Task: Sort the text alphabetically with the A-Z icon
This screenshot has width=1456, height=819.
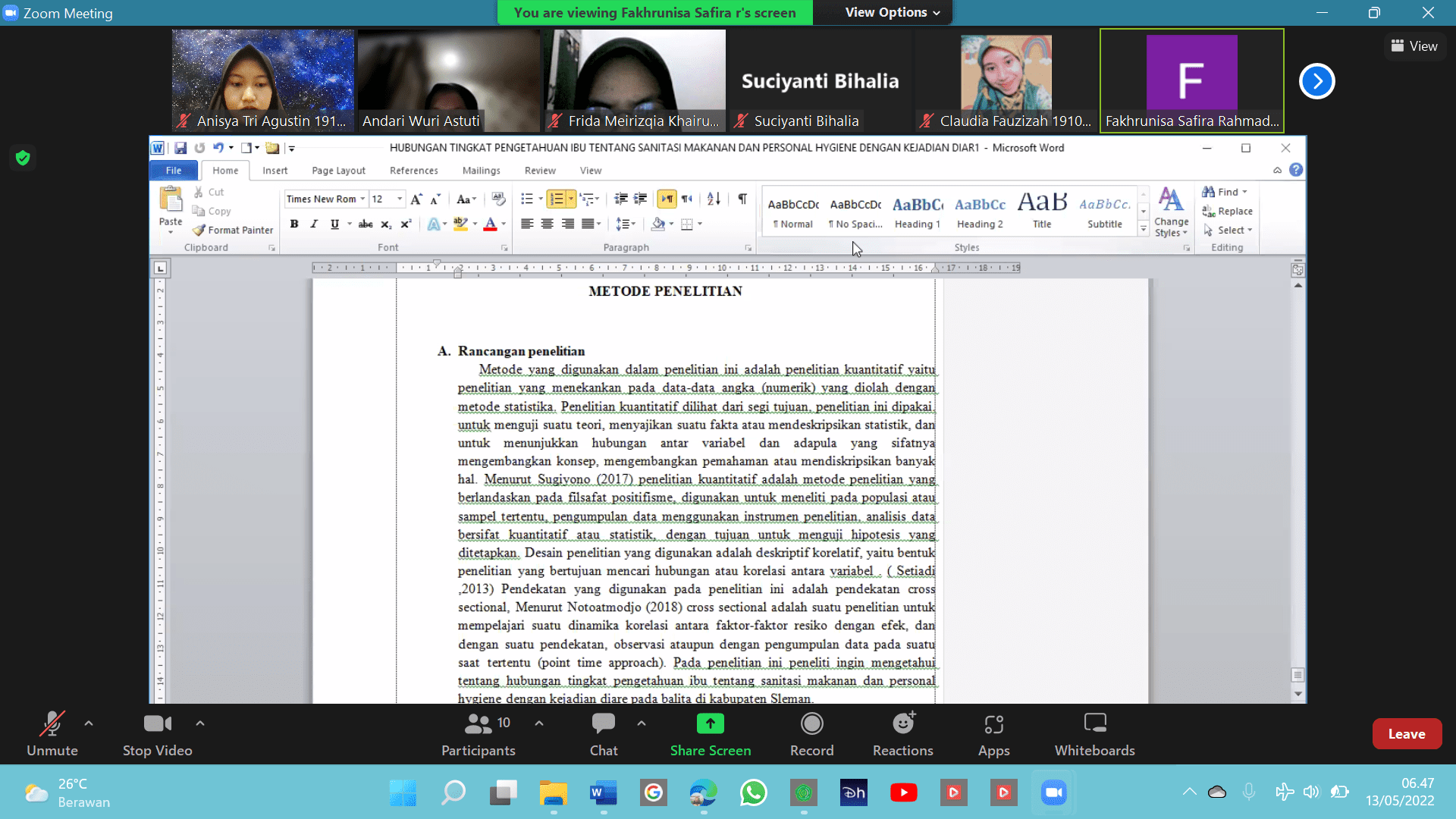Action: tap(714, 199)
